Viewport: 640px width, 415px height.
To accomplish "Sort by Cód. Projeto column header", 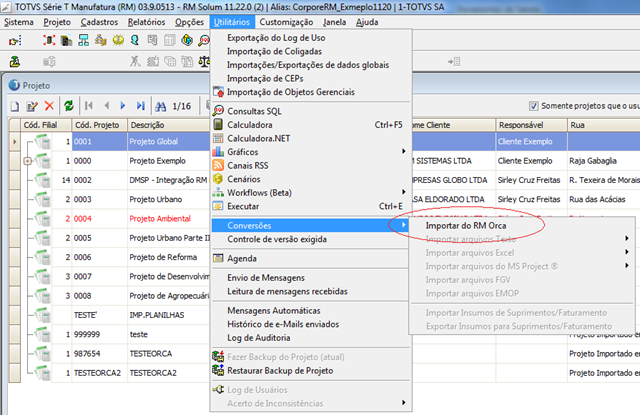I will tap(100, 125).
